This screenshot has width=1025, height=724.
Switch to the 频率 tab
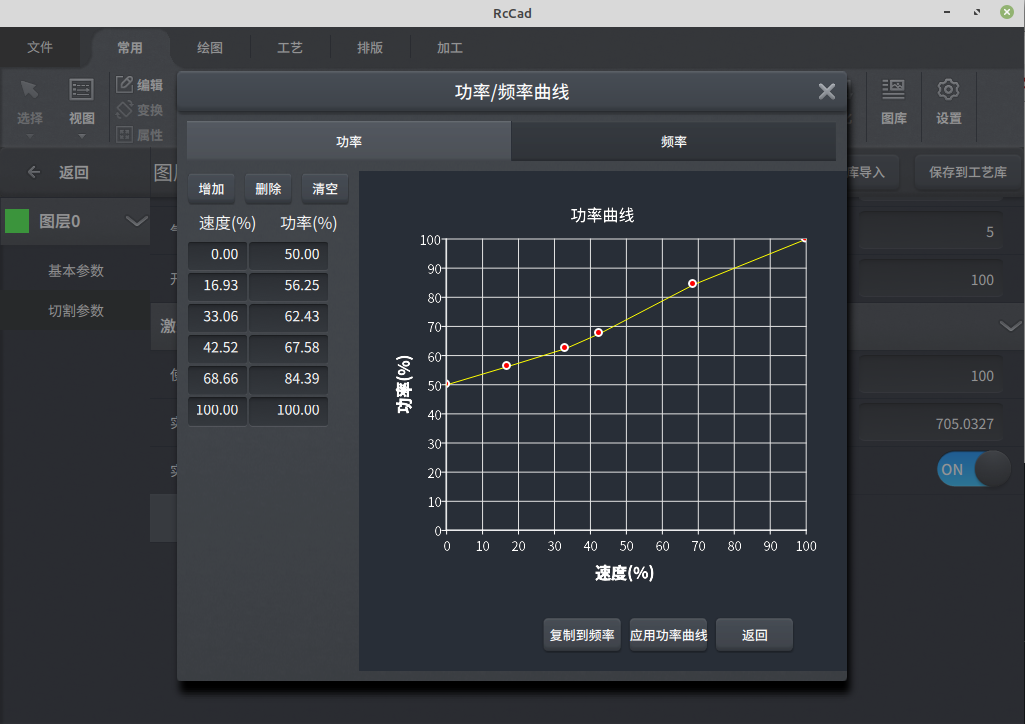point(674,141)
